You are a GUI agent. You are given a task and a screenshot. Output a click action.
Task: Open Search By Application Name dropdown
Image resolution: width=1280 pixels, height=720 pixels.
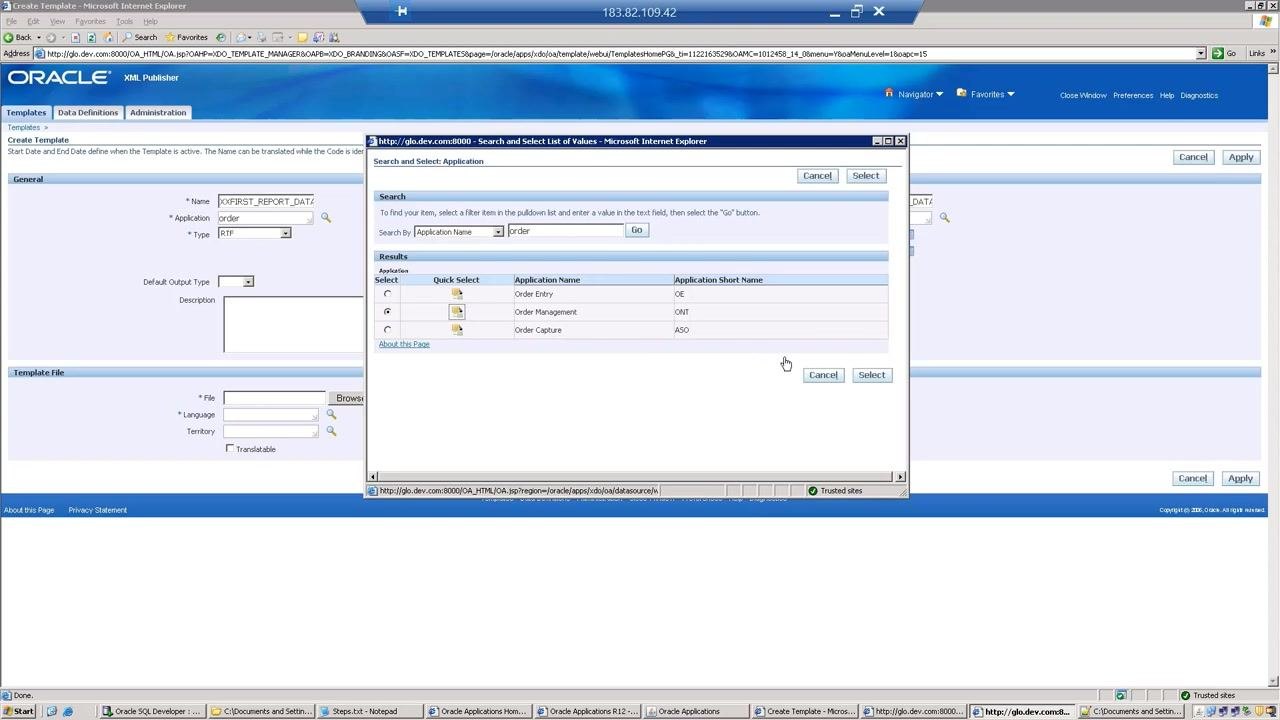[x=459, y=232]
